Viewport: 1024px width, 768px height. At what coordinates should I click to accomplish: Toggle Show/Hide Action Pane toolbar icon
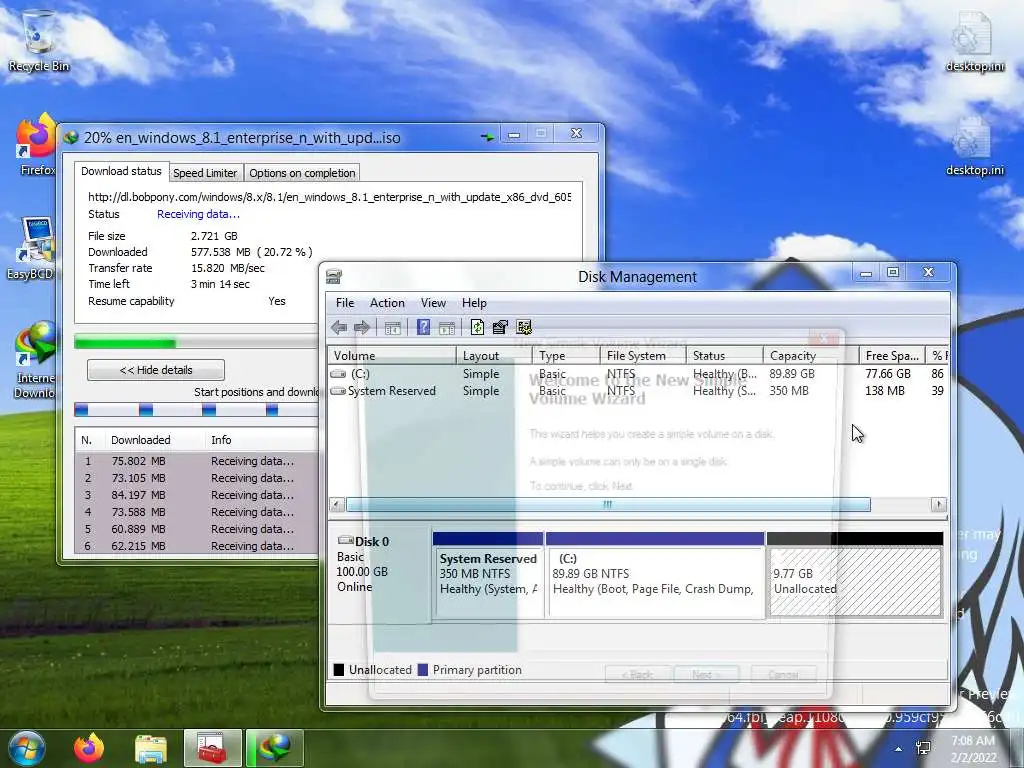coord(447,328)
